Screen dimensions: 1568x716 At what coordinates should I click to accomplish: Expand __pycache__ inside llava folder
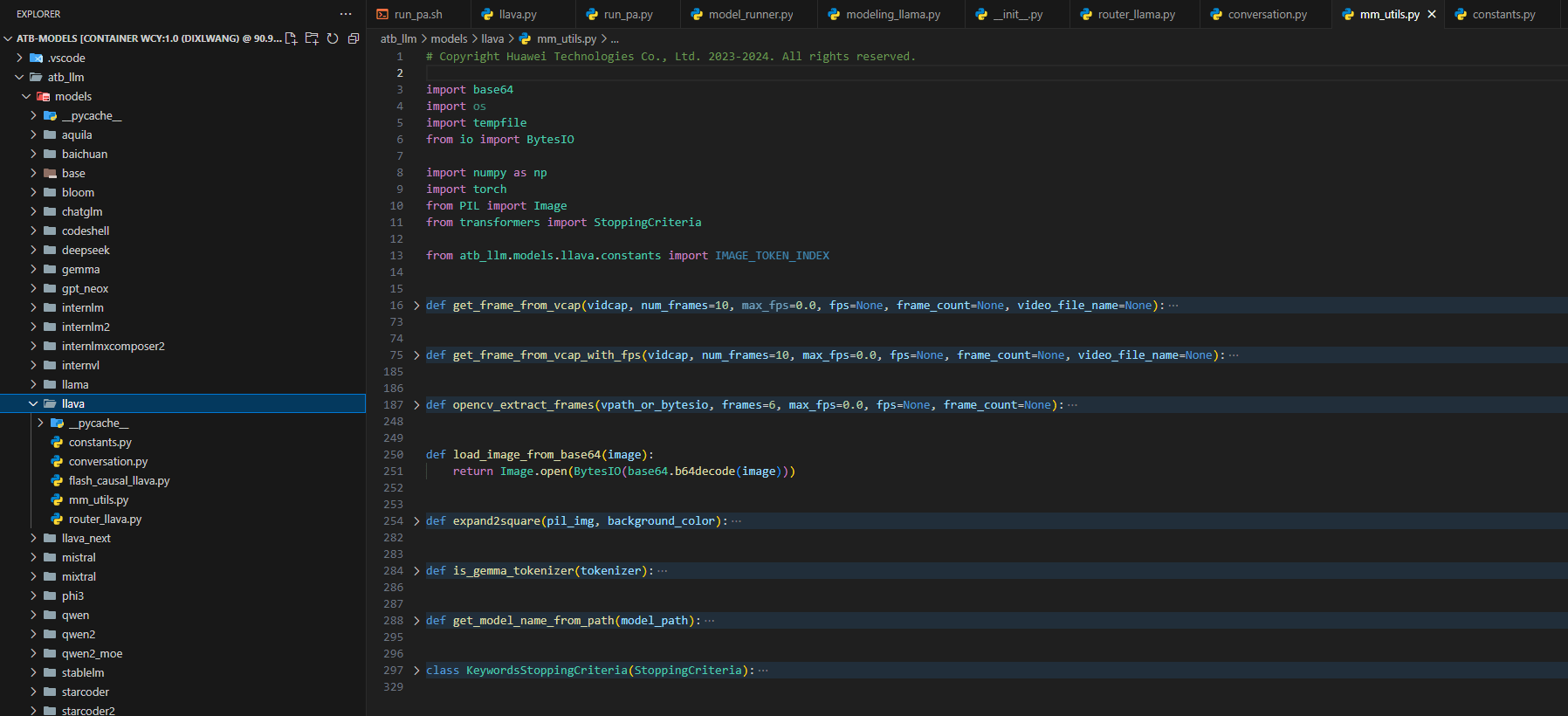coord(40,423)
